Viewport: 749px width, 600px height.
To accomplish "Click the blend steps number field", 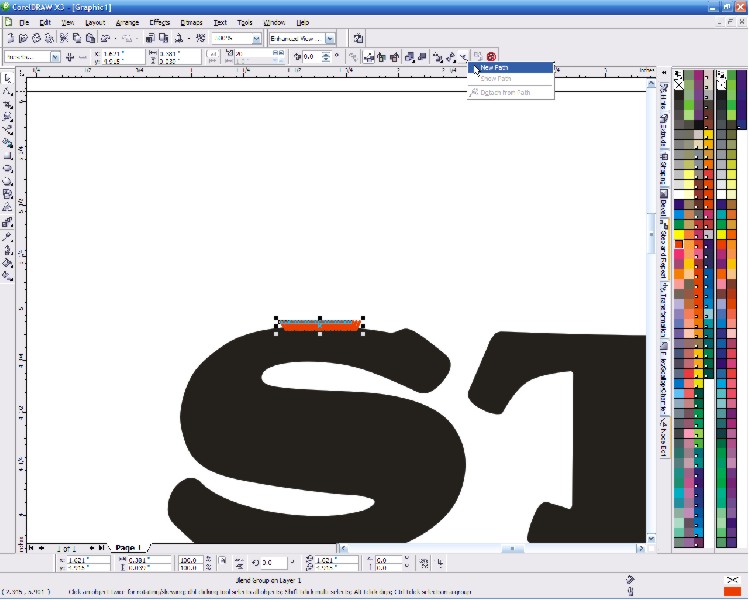I will [254, 54].
